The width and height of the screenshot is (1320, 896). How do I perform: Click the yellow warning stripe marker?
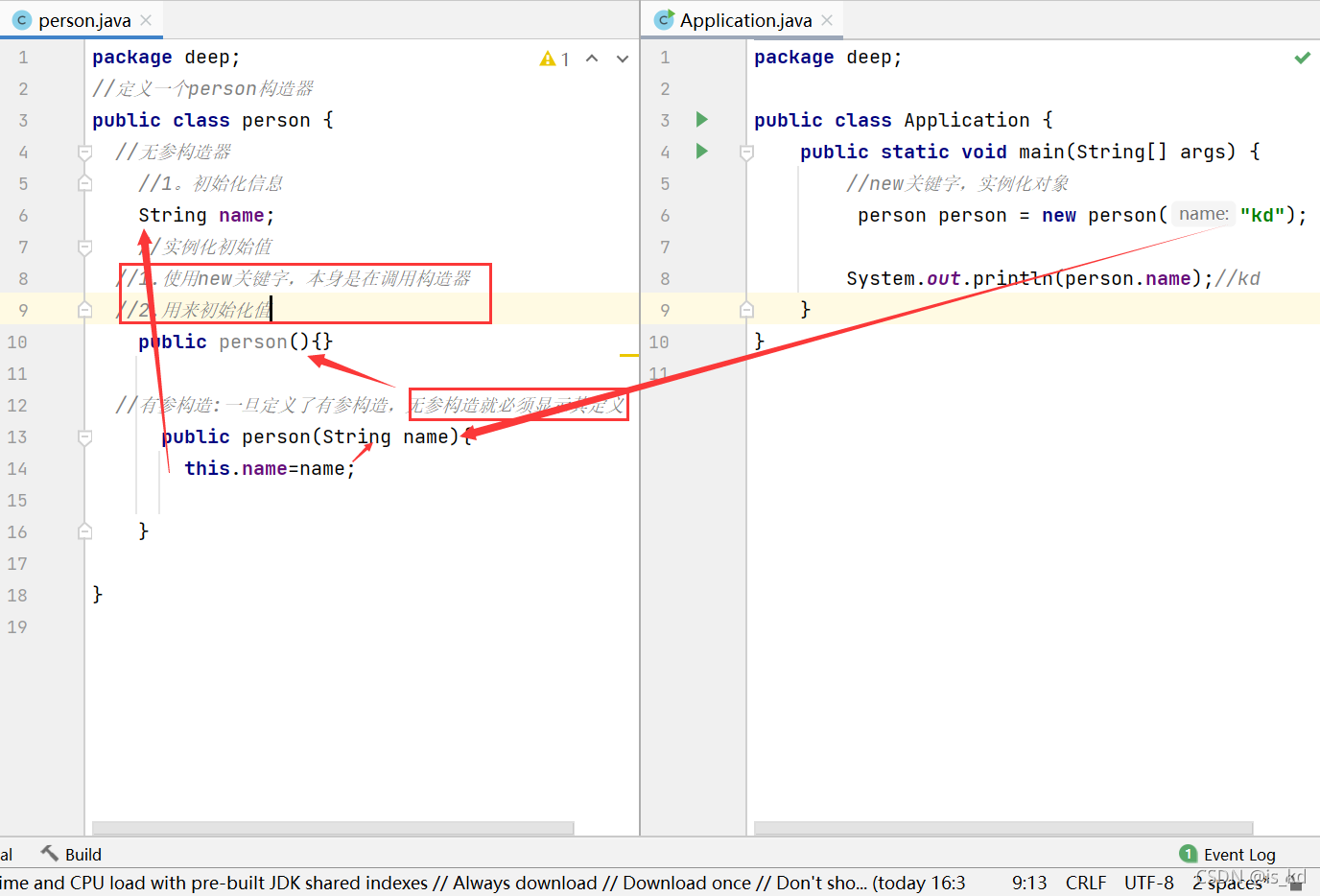[x=629, y=355]
